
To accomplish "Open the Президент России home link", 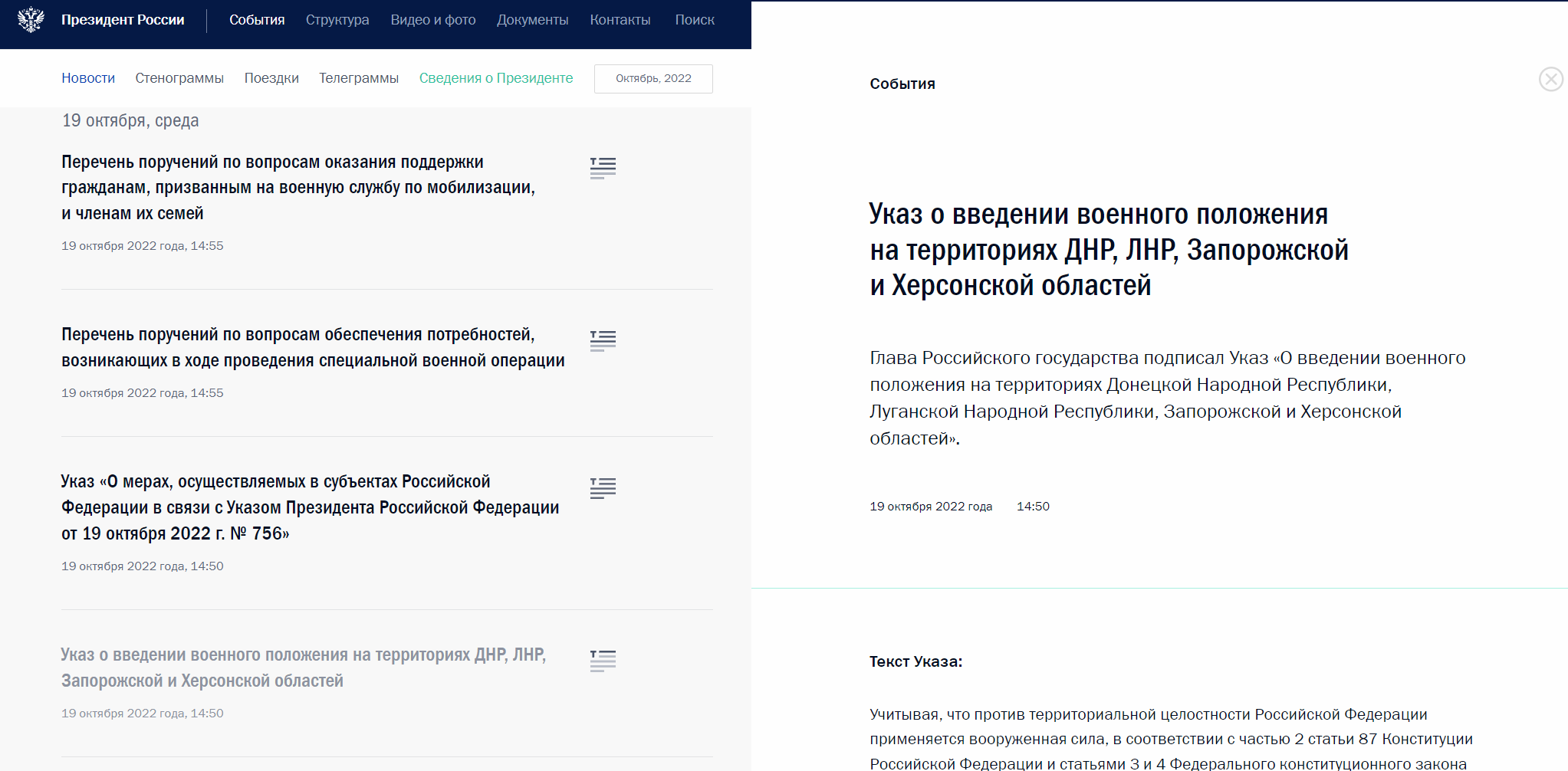I will 123,20.
